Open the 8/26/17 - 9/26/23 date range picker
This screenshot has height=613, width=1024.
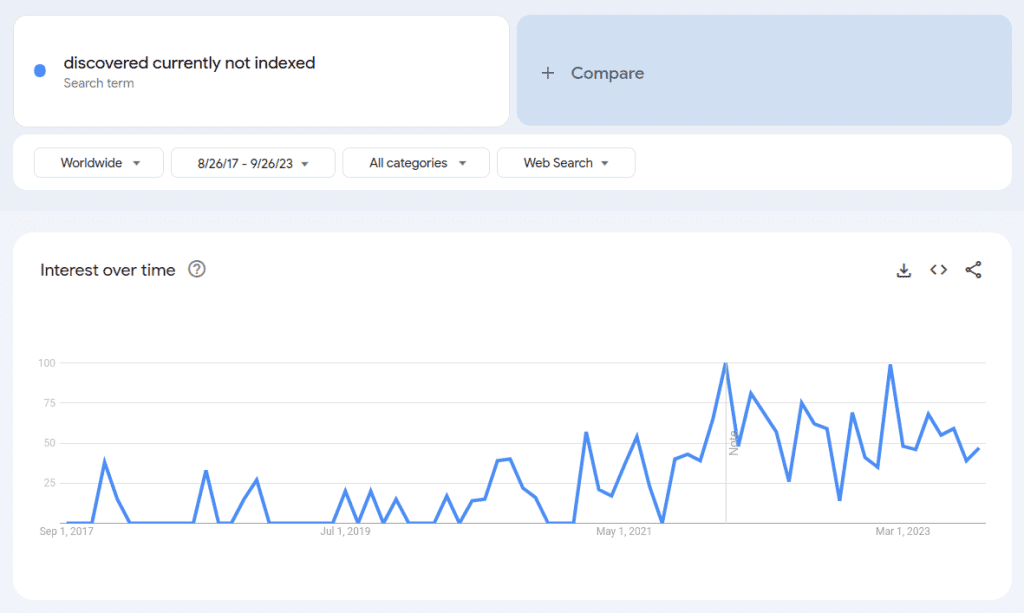[253, 162]
